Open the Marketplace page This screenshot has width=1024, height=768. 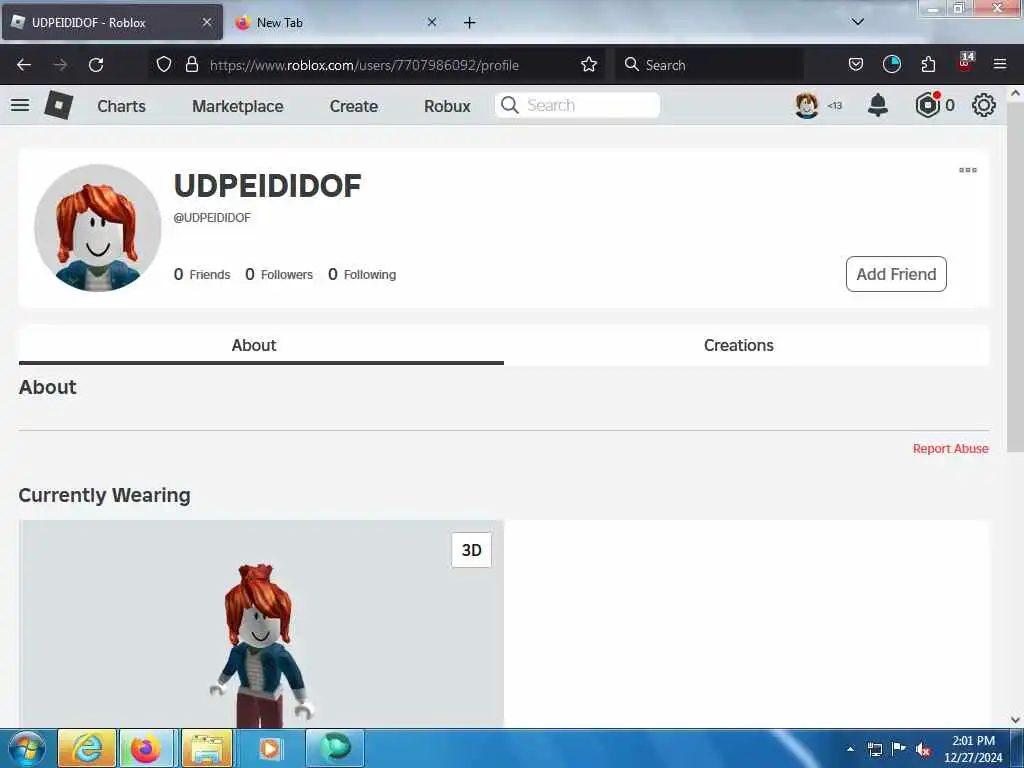click(x=238, y=106)
